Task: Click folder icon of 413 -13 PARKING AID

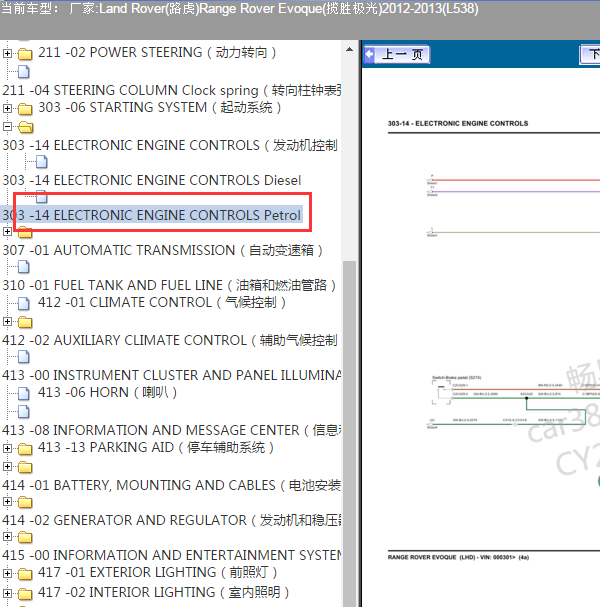Action: (25, 449)
